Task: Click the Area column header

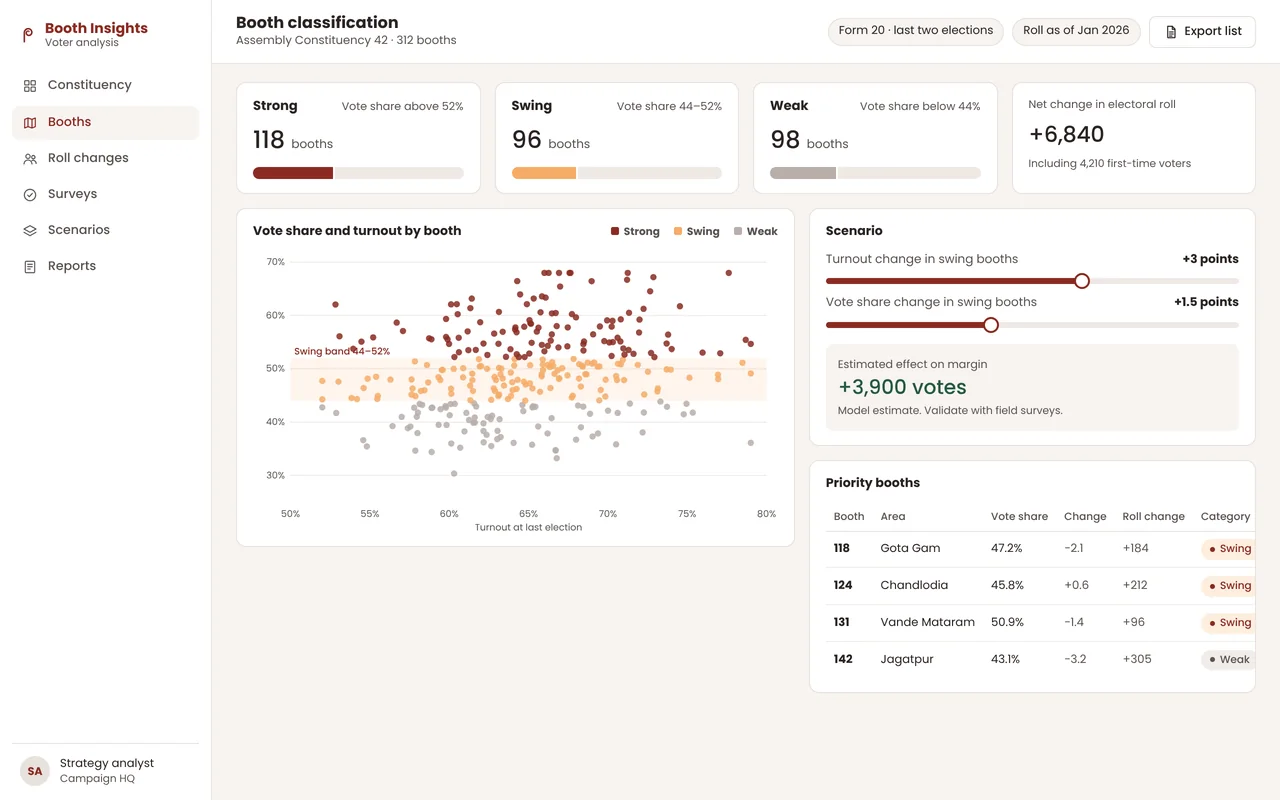Action: point(893,517)
